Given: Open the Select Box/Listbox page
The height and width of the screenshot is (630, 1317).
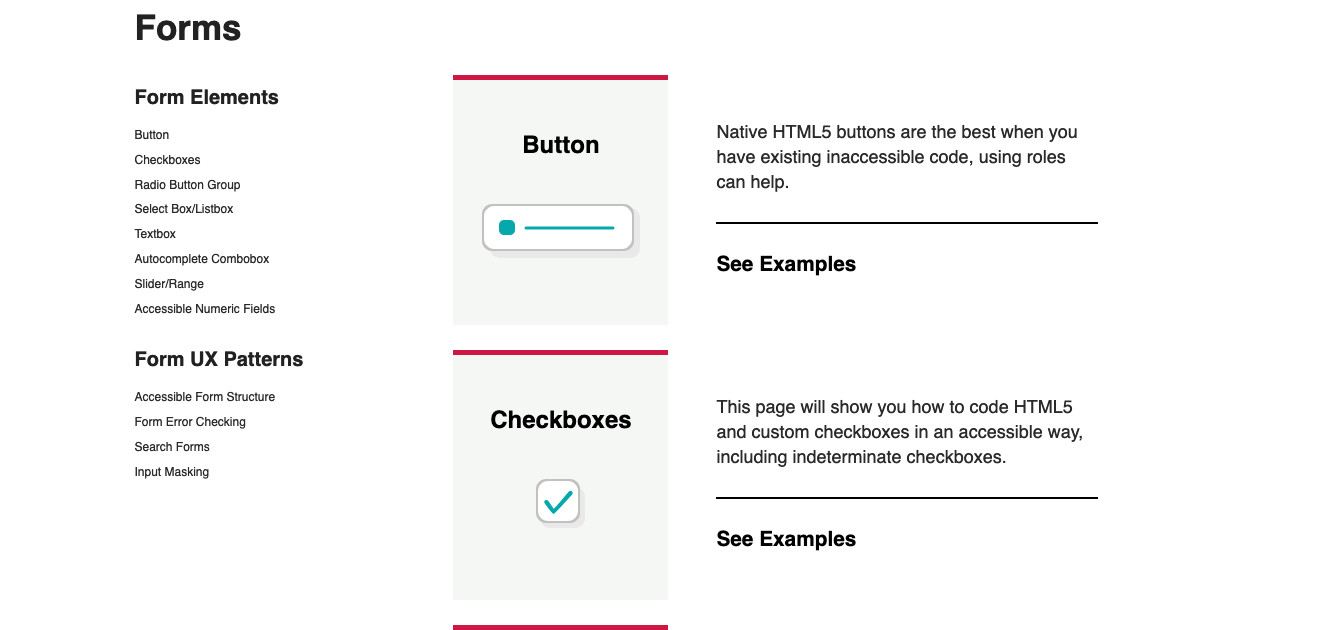Looking at the screenshot, I should (x=183, y=208).
